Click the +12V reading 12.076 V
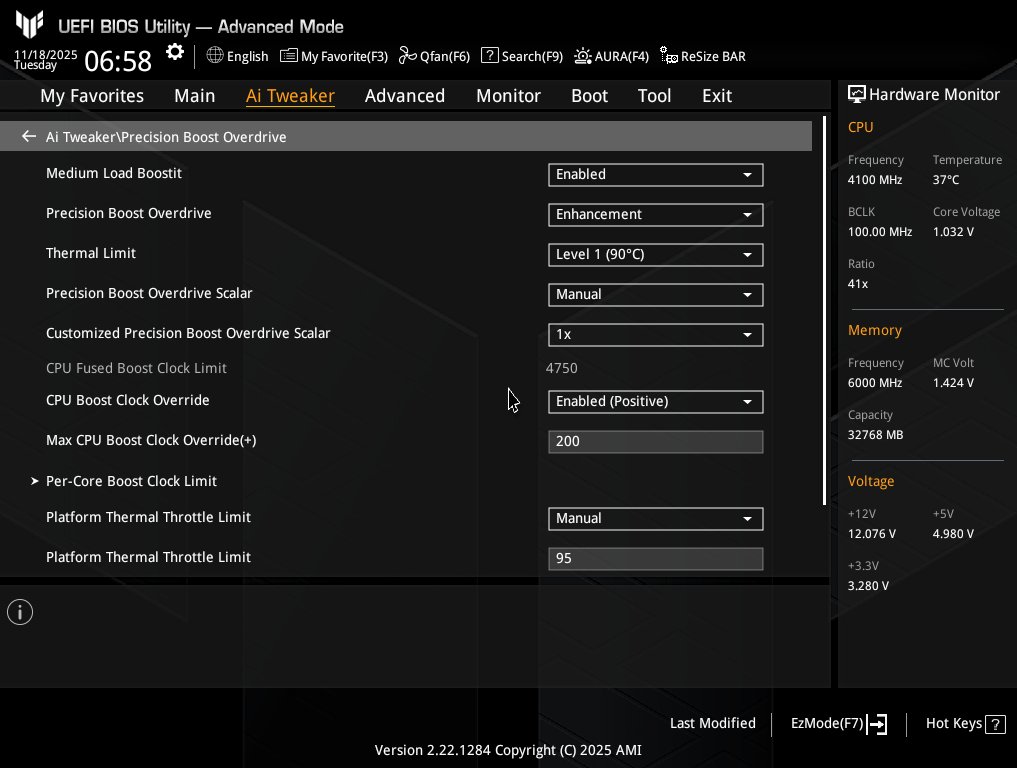Image resolution: width=1017 pixels, height=768 pixels. point(872,534)
